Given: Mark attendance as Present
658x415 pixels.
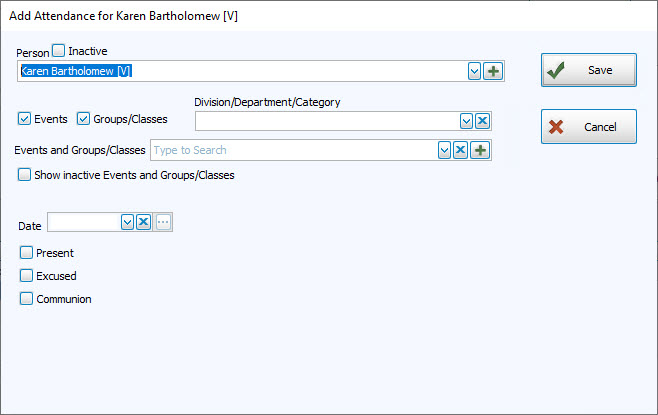Looking at the screenshot, I should pyautogui.click(x=27, y=253).
